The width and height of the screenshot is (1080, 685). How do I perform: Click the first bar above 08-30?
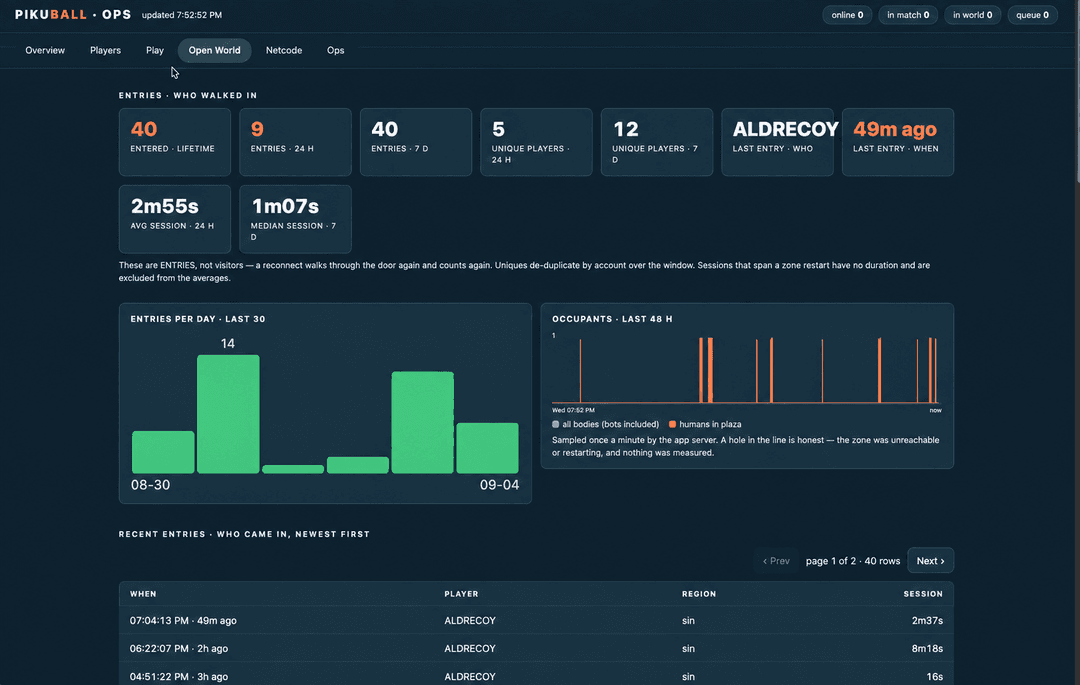(x=163, y=452)
